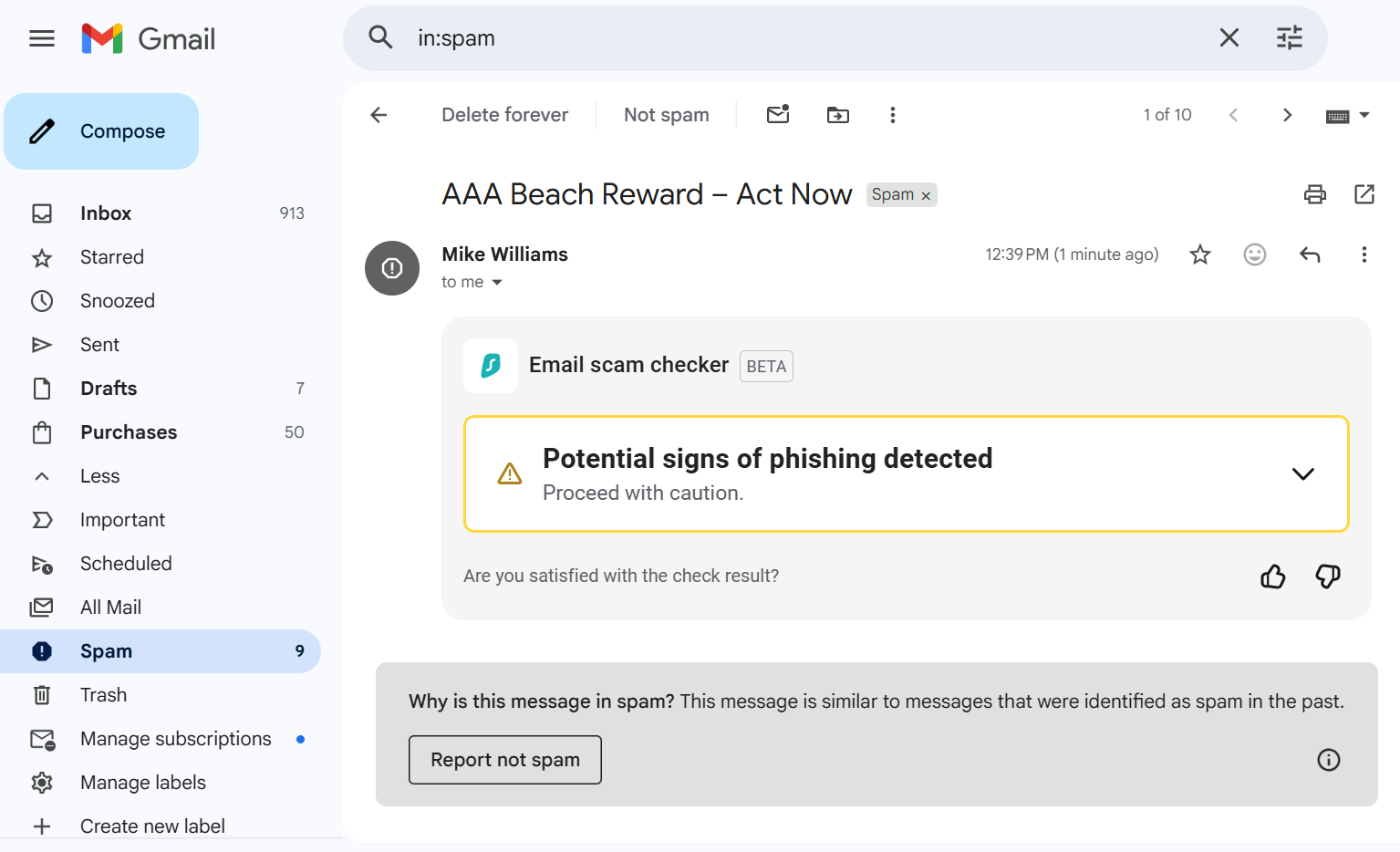Go back to the spam list
Viewport: 1400px width, 852px height.
click(379, 114)
